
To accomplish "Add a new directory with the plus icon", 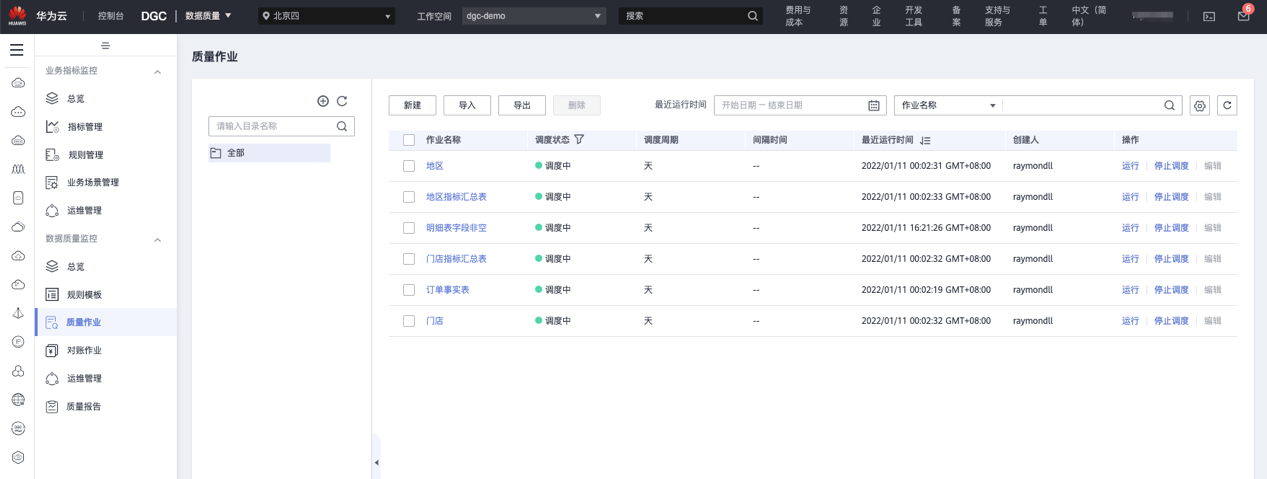I will point(323,101).
